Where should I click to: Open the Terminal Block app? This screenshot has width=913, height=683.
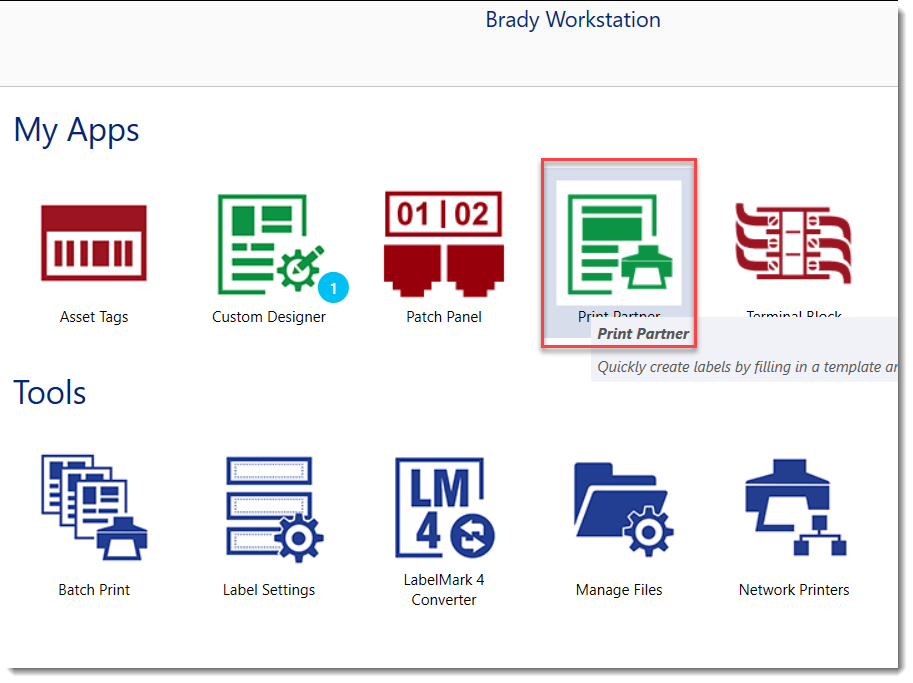tap(793, 243)
